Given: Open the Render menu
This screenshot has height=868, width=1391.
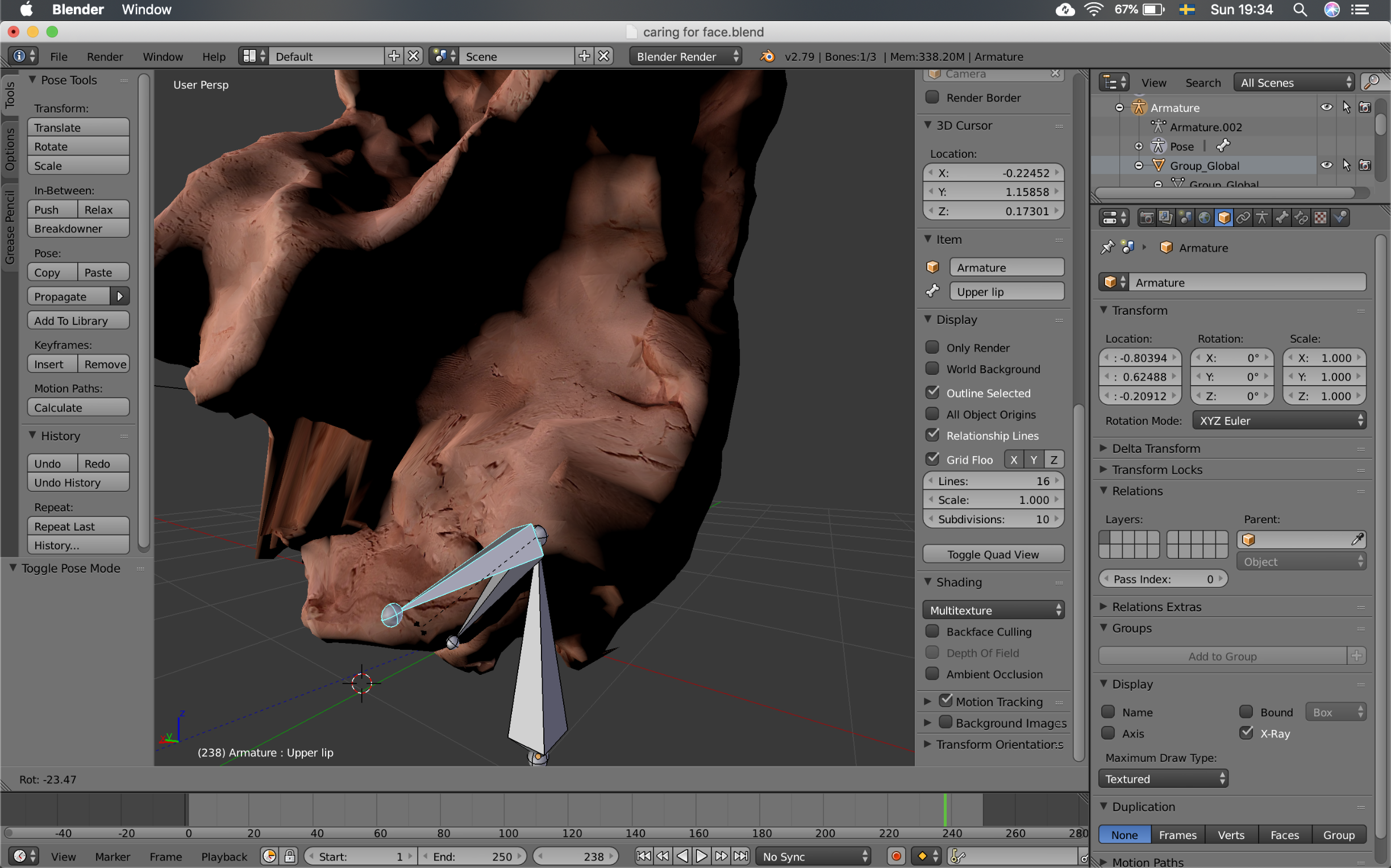Looking at the screenshot, I should pyautogui.click(x=105, y=56).
